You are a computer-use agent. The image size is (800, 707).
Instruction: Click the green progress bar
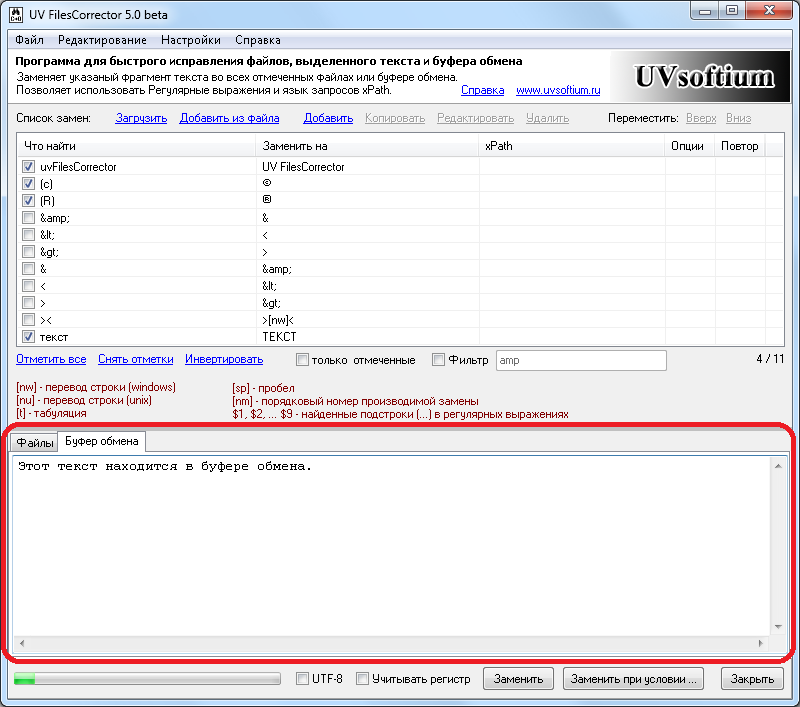pos(147,678)
